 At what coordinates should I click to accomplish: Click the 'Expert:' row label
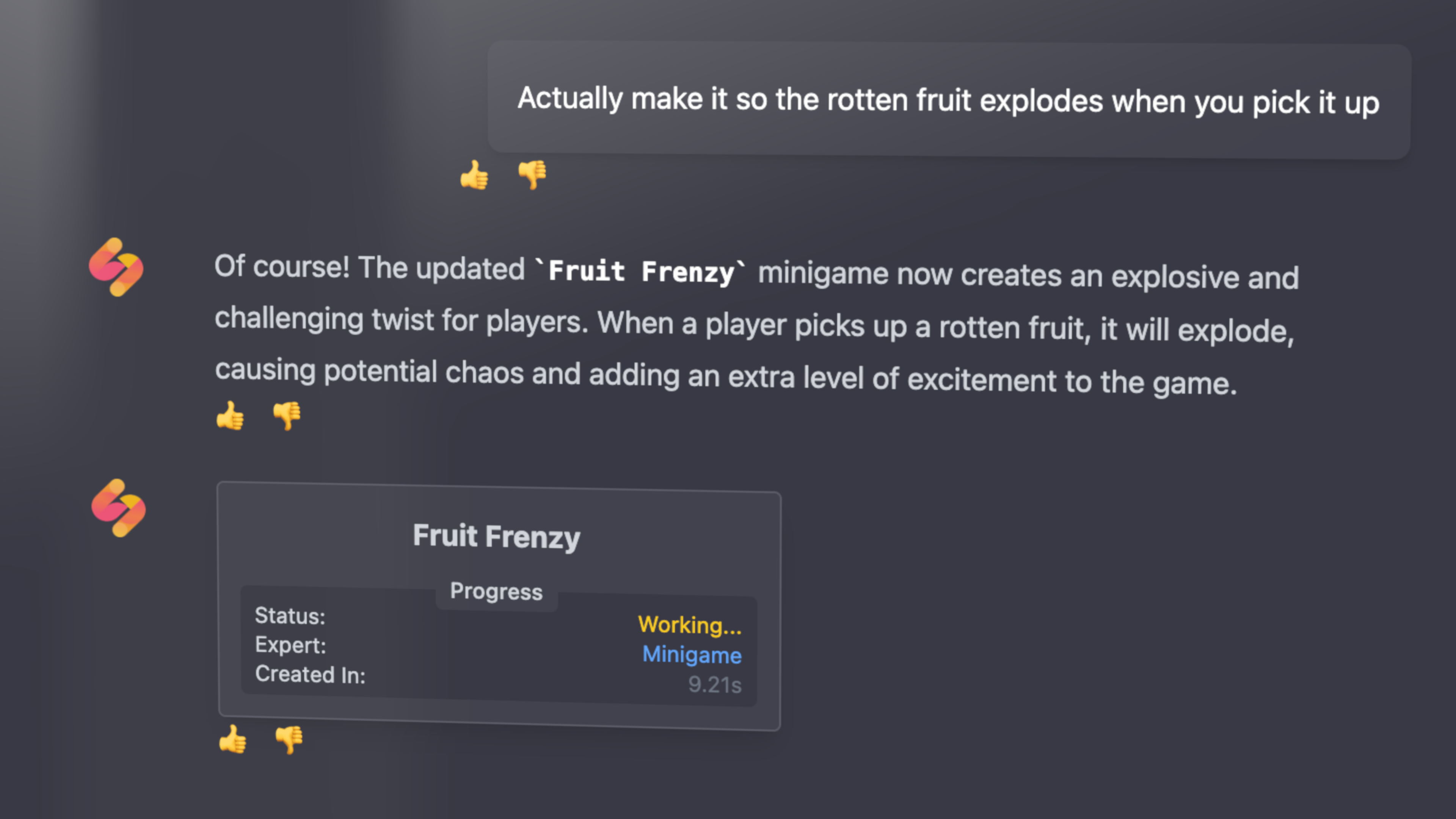tap(290, 645)
